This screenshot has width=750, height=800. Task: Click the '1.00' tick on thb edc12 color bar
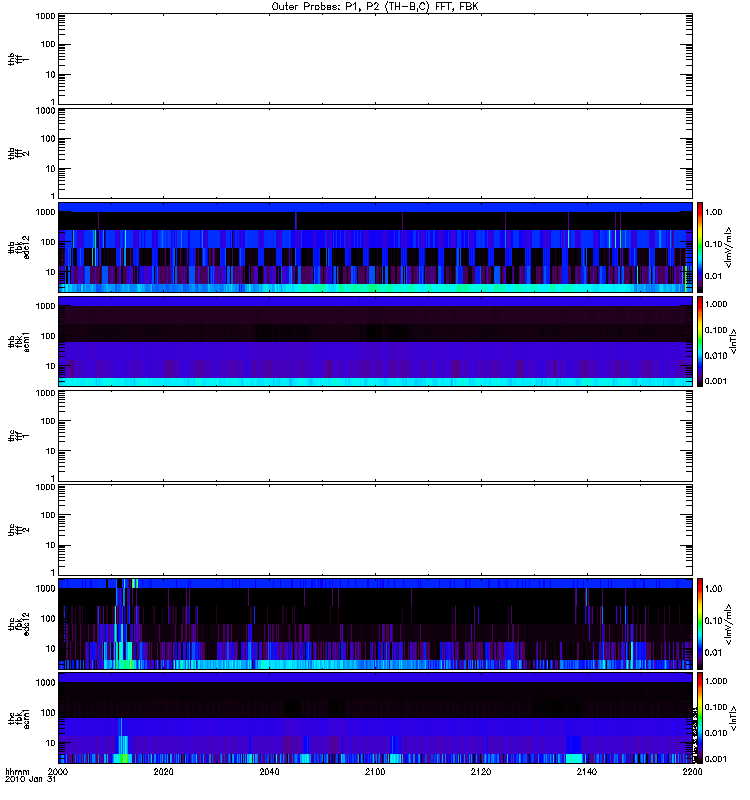click(x=713, y=212)
